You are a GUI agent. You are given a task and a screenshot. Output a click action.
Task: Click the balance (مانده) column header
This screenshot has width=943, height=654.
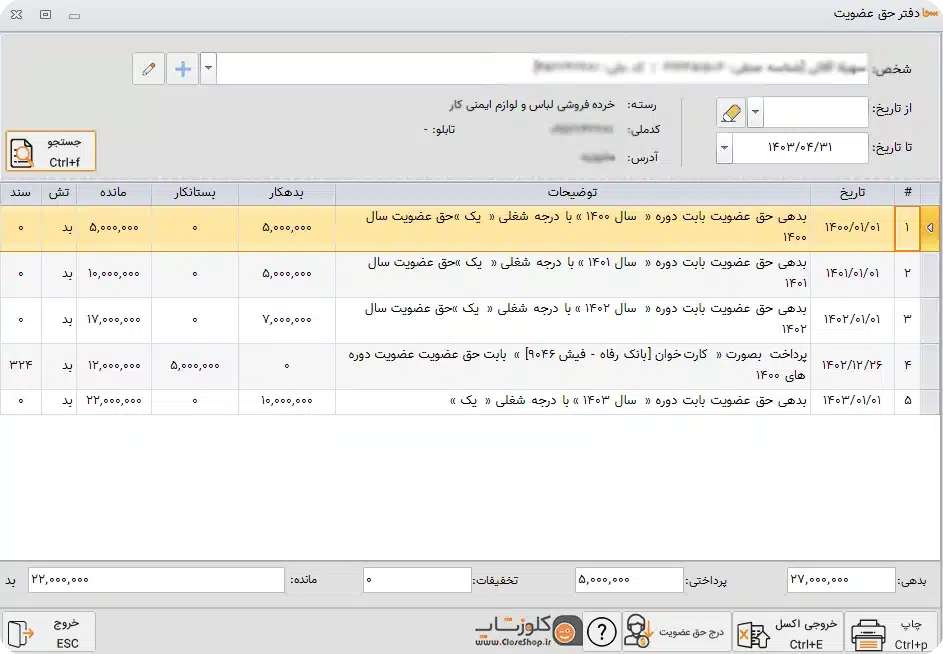[x=113, y=193]
